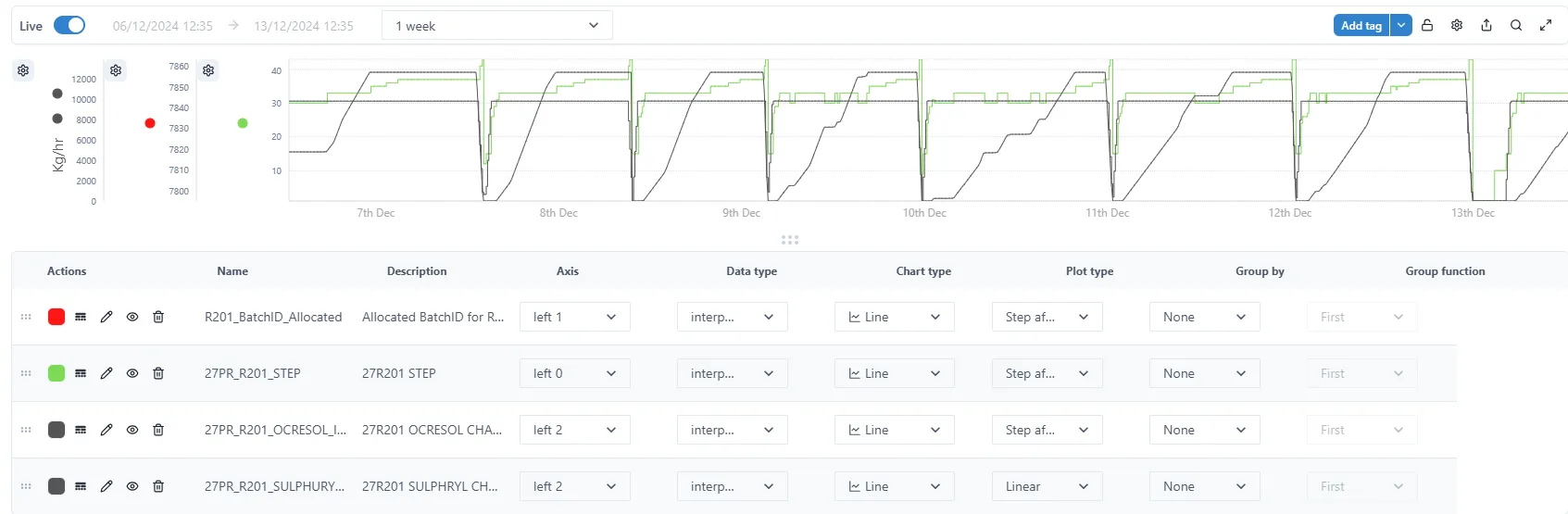Open table icon for 27PR_R201_OCRESOL row
1568x514 pixels.
(x=81, y=430)
